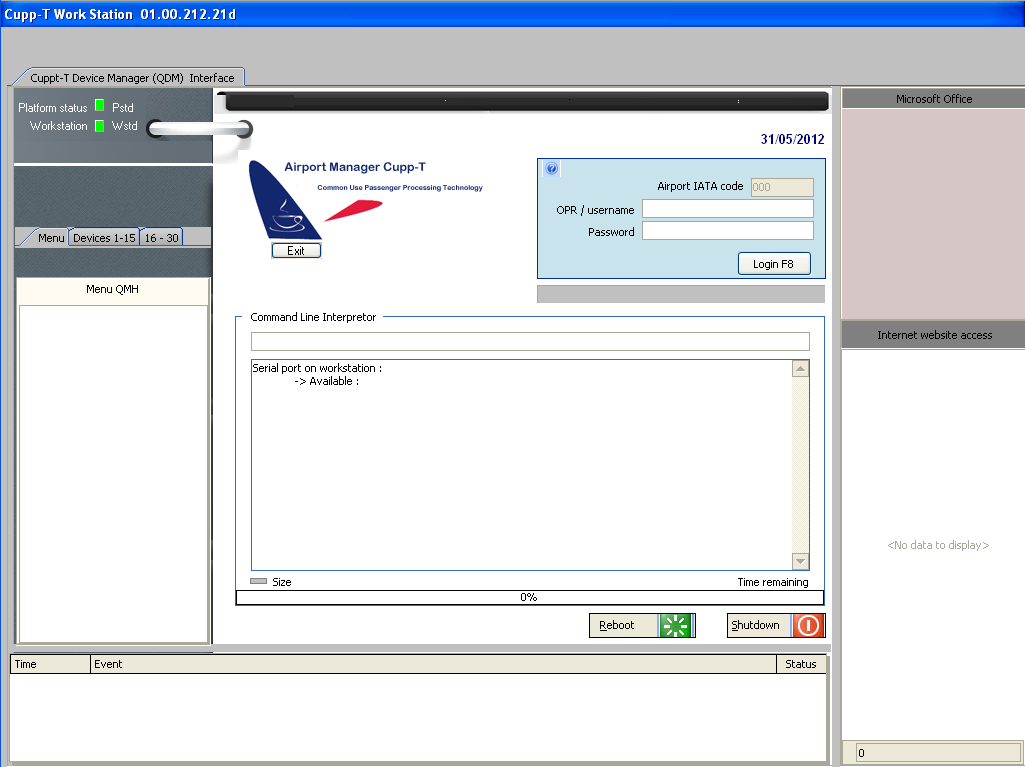1025x767 pixels.
Task: Open the 16 - 30 devices tab
Action: [x=161, y=238]
